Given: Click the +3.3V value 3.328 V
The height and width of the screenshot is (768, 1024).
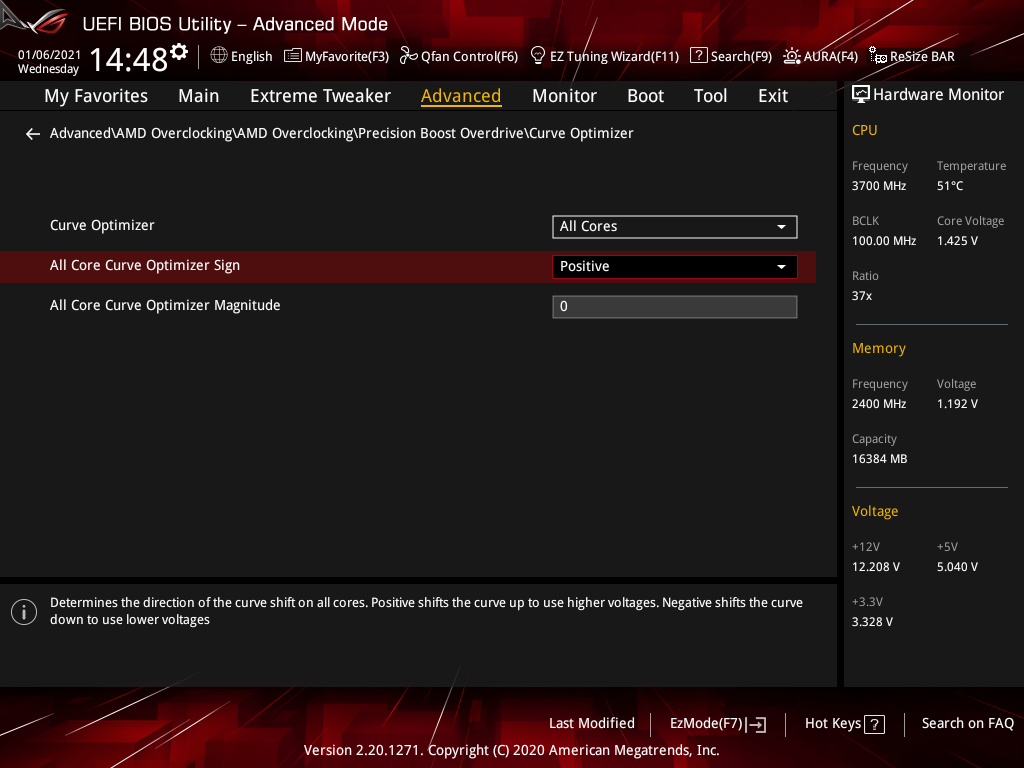Looking at the screenshot, I should (872, 622).
